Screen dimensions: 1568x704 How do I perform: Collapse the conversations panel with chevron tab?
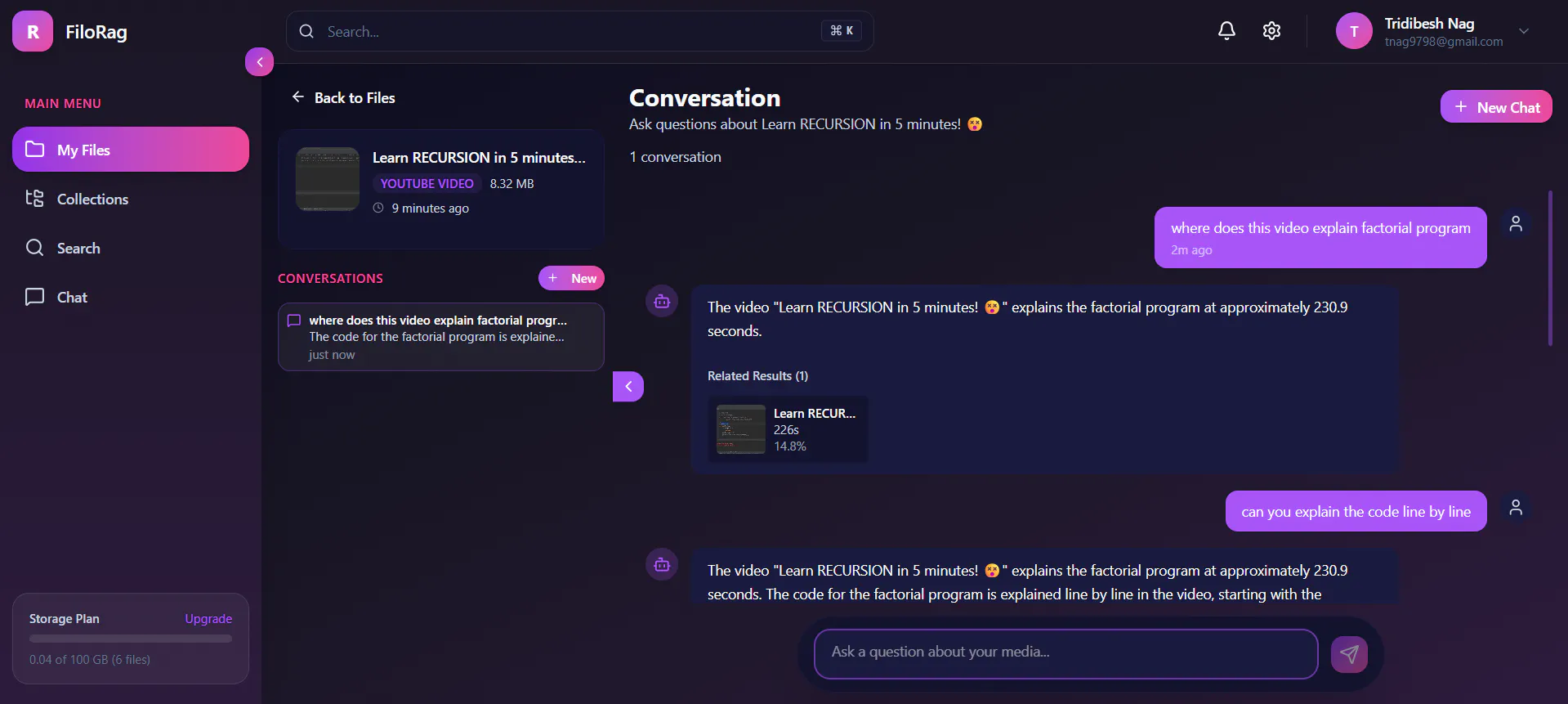(x=628, y=387)
